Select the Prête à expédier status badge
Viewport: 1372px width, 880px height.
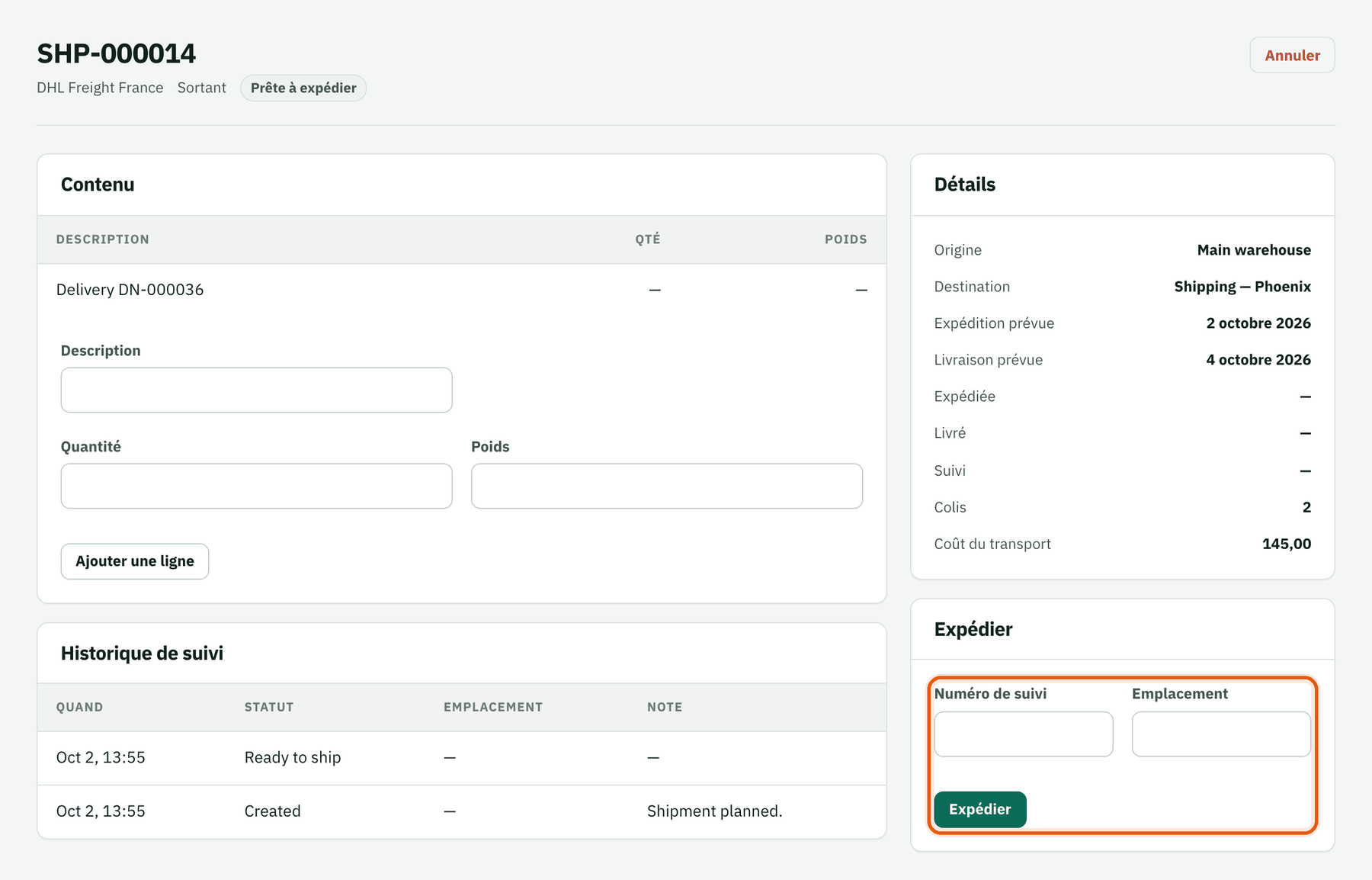pos(303,88)
